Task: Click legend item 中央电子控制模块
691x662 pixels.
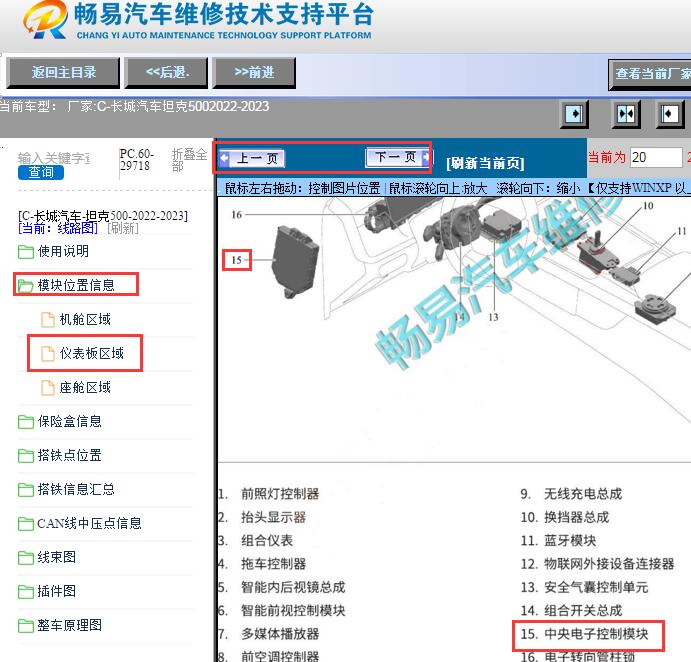Action: [x=596, y=634]
